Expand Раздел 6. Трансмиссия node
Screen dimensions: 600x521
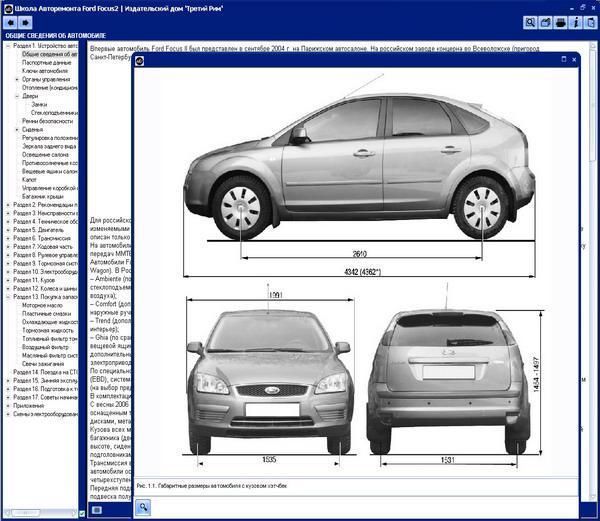pos(8,238)
